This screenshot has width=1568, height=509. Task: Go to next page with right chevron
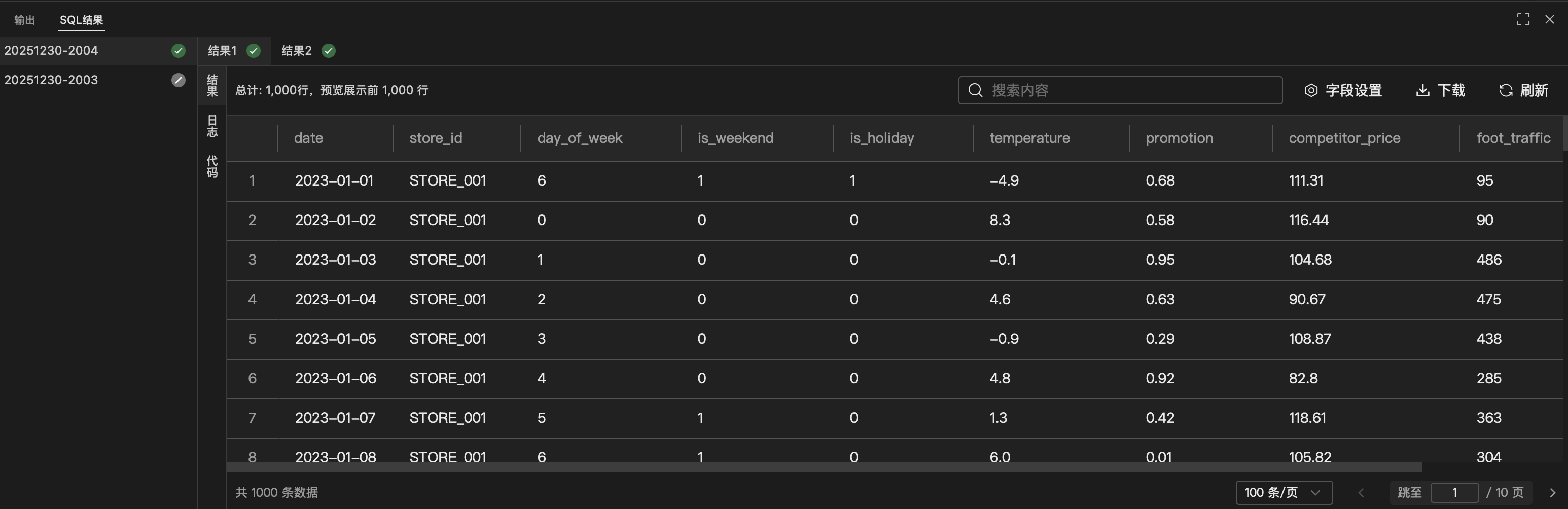pos(1552,492)
